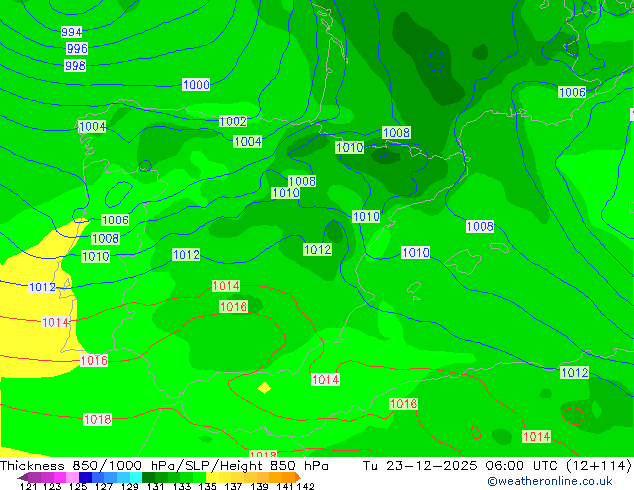Image resolution: width=634 pixels, height=490 pixels.
Task: Click the purple arrow tip of legend bar
Action: [23, 478]
